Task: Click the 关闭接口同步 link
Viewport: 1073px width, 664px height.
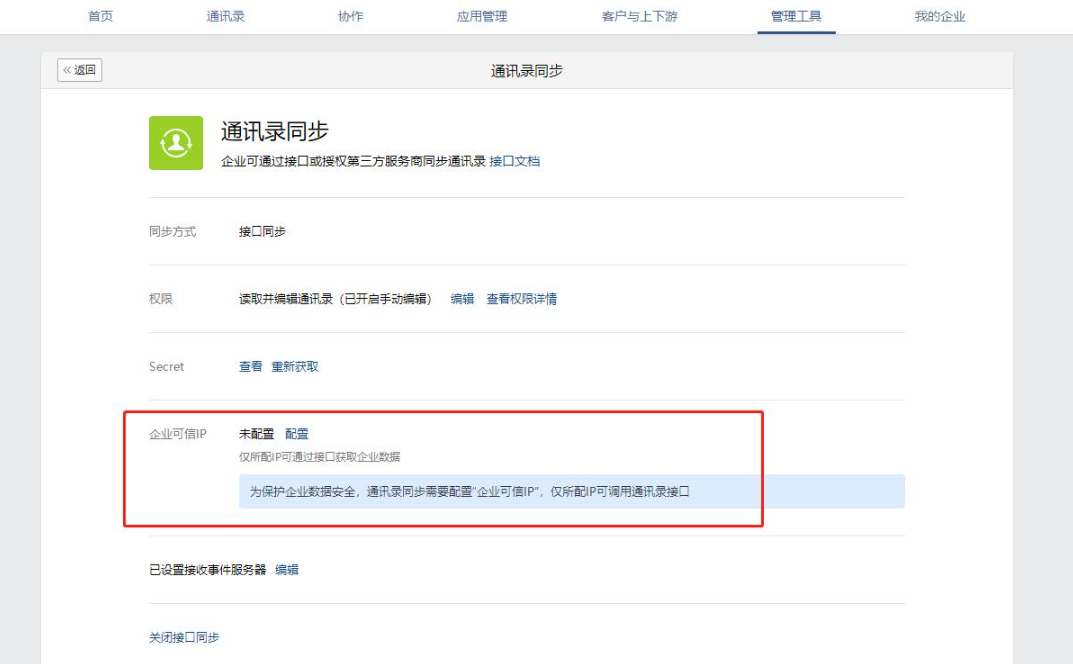Action: [184, 638]
